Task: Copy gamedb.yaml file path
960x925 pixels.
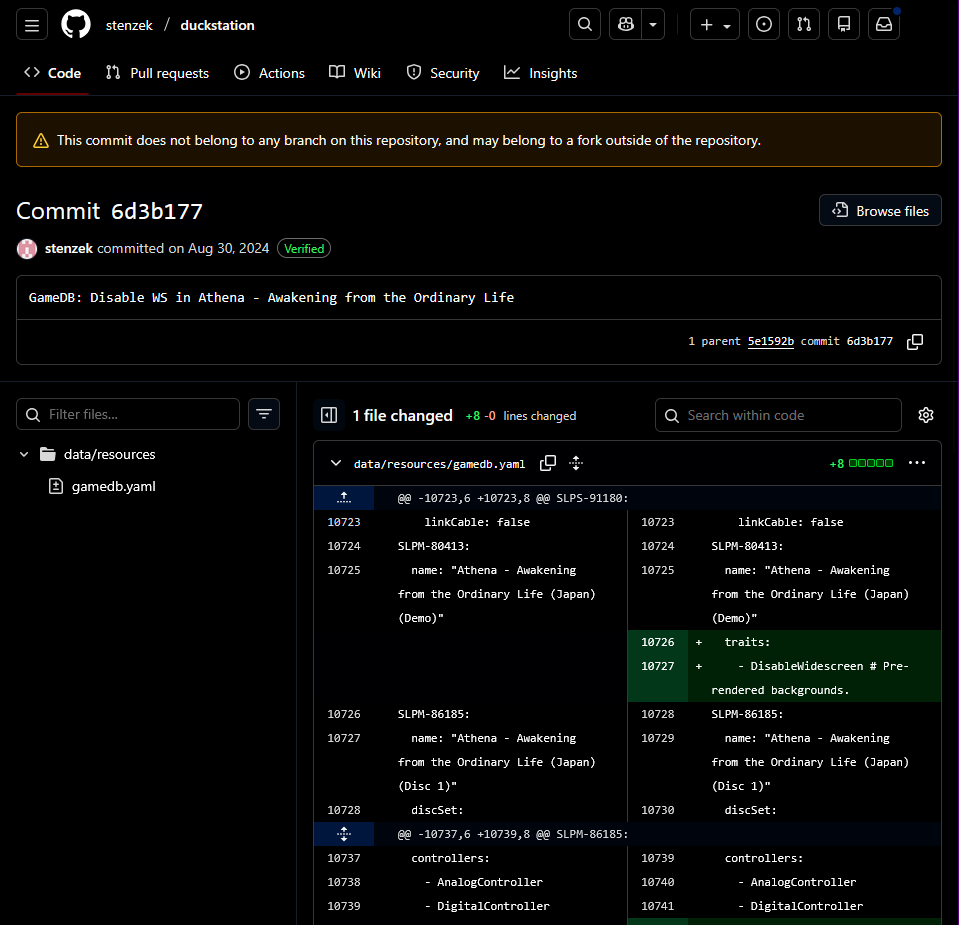Action: click(x=548, y=463)
